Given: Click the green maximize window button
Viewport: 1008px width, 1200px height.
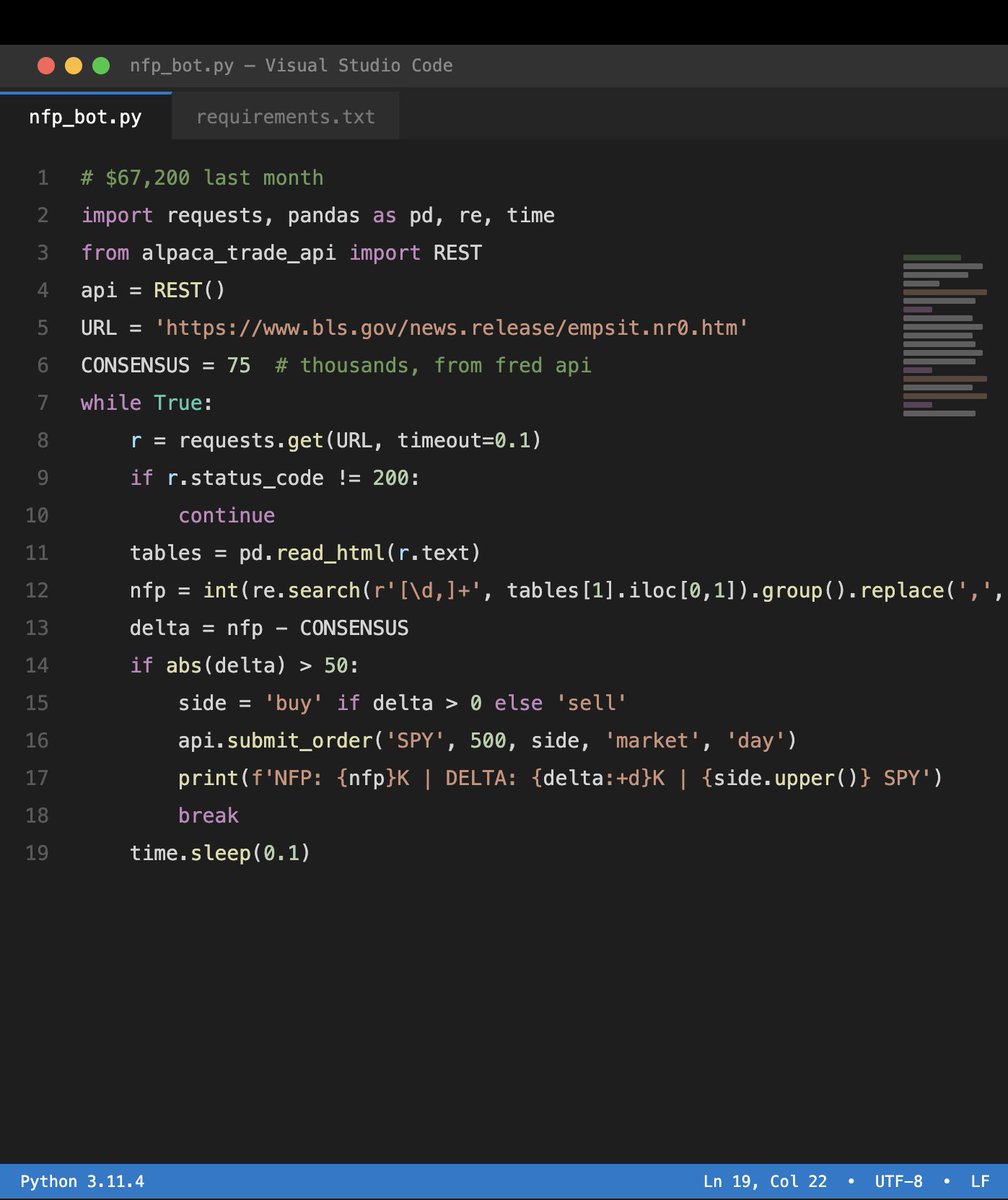Looking at the screenshot, I should [101, 66].
